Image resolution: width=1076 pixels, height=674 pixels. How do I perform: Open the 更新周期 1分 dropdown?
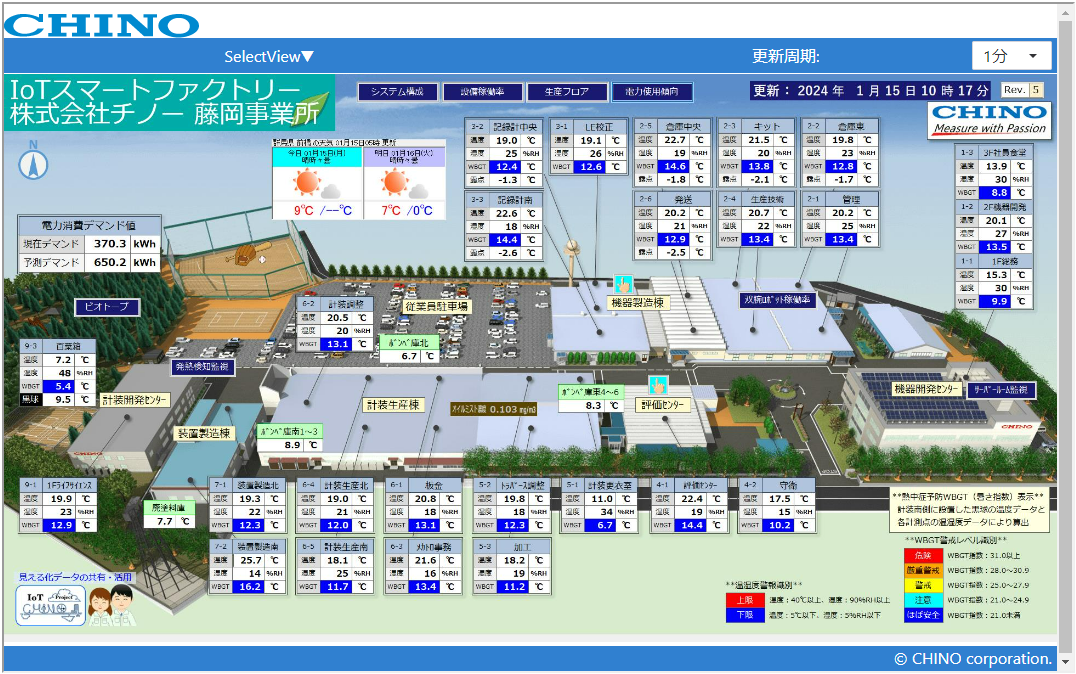1011,56
